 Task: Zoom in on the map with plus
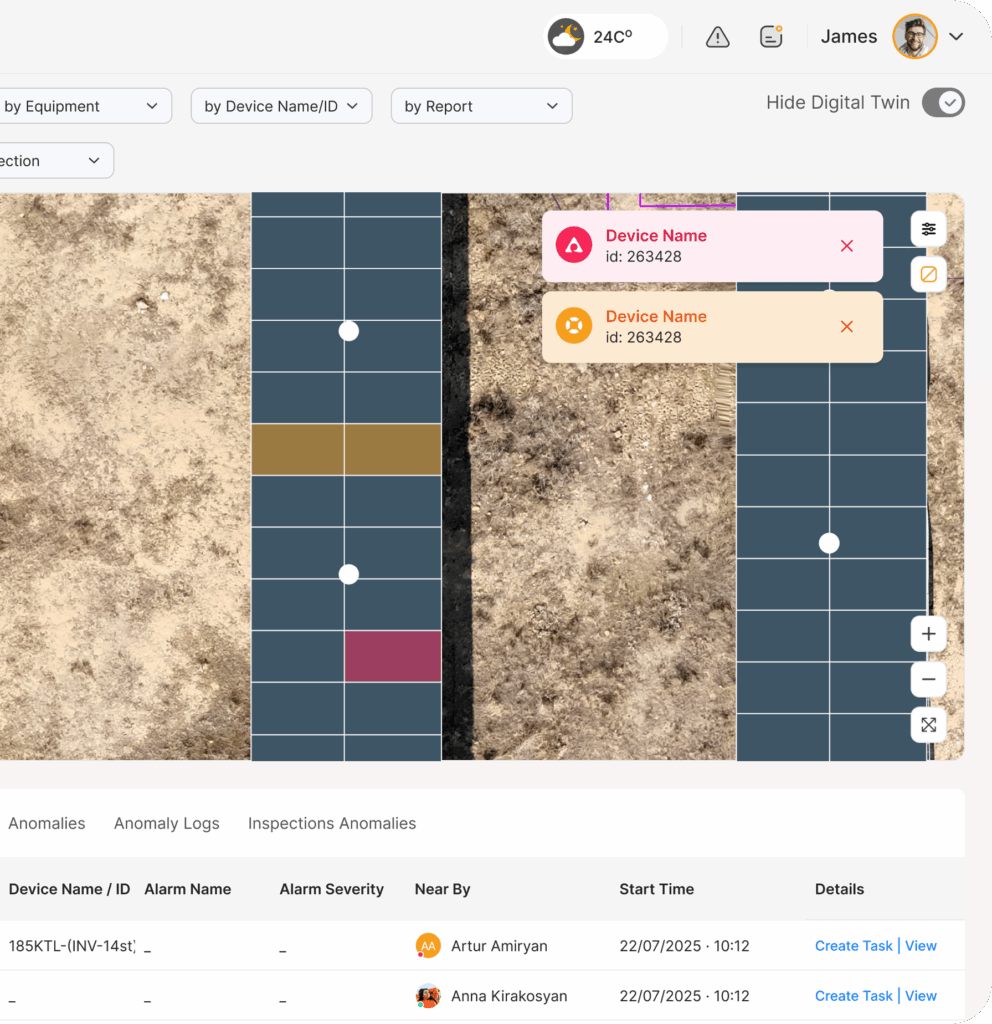[x=928, y=634]
